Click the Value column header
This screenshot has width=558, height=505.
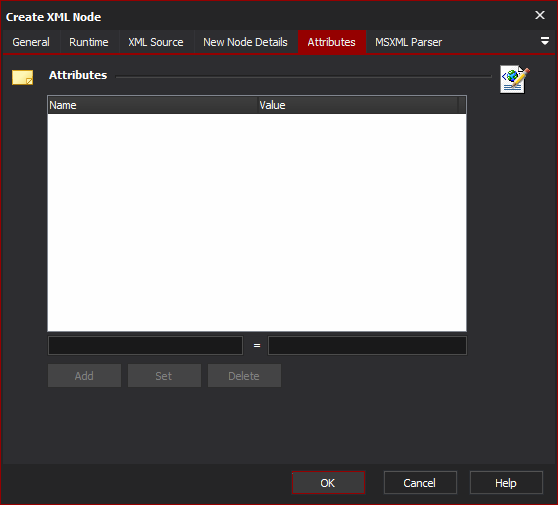pyautogui.click(x=358, y=105)
